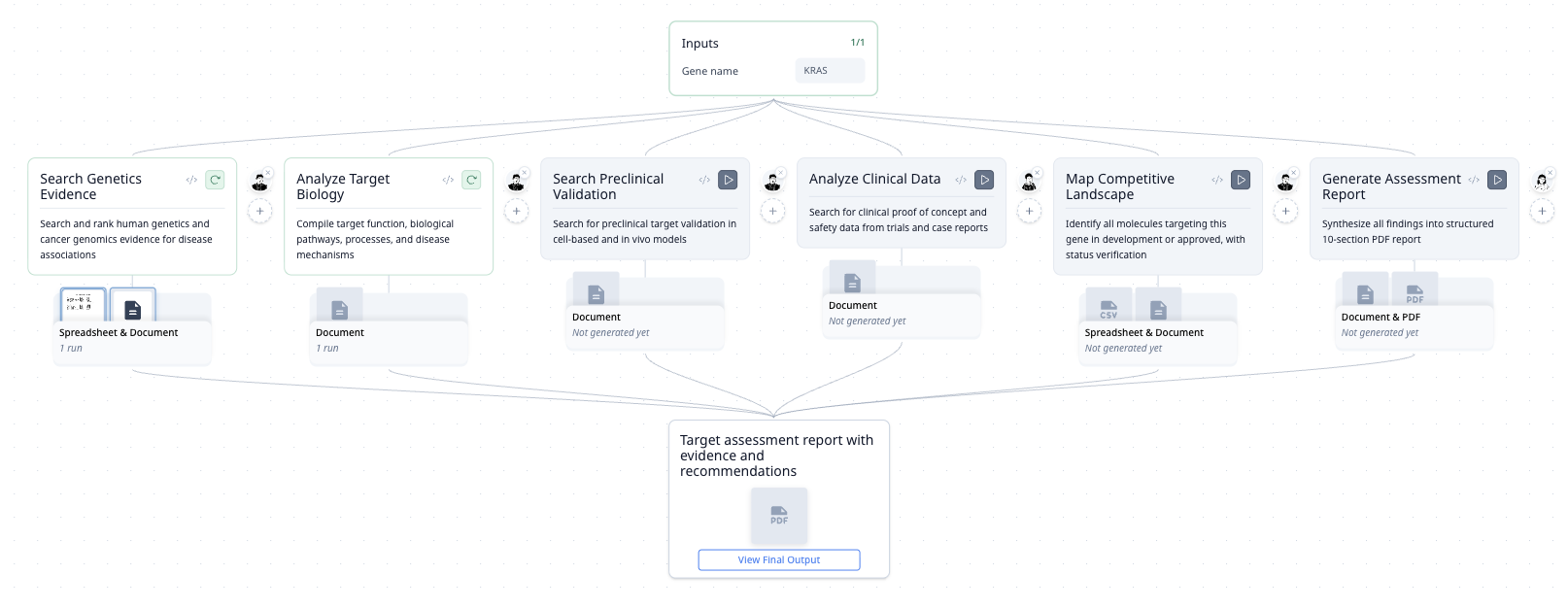Rerun the Search Genetics Evidence step
Viewport: 1568px width, 608px height.
215,180
